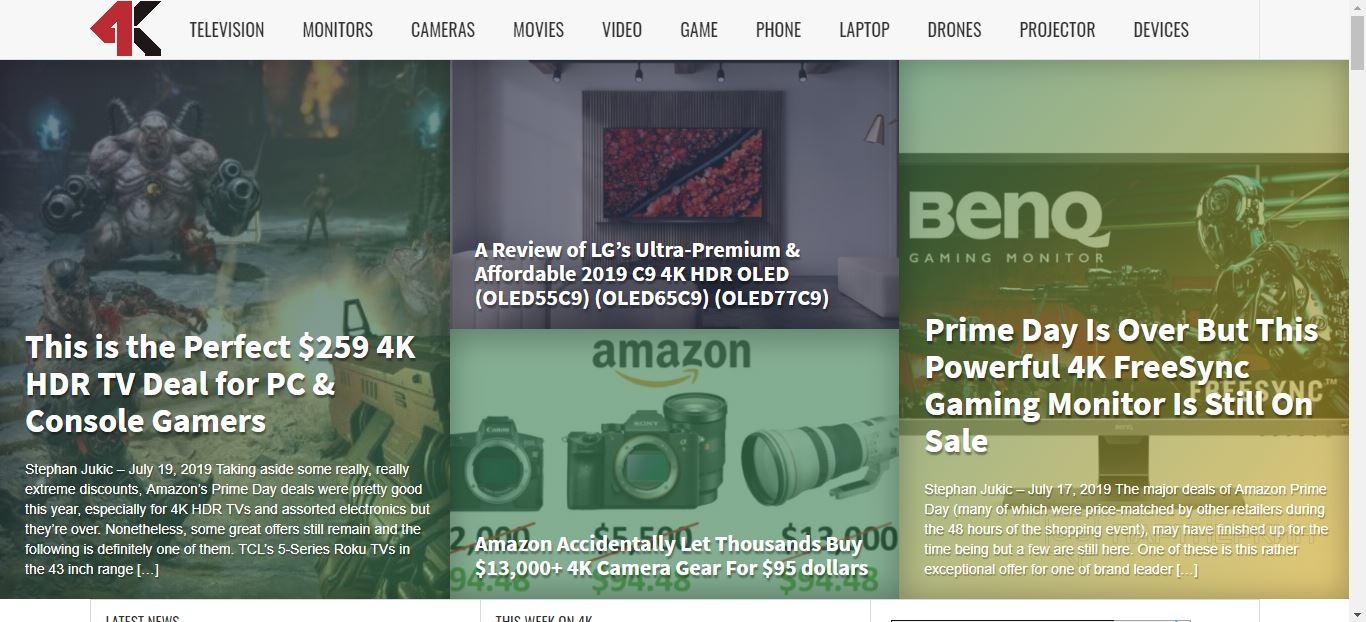The height and width of the screenshot is (622, 1366).
Task: Click the vertical page scrollbar
Action: [x=1357, y=311]
